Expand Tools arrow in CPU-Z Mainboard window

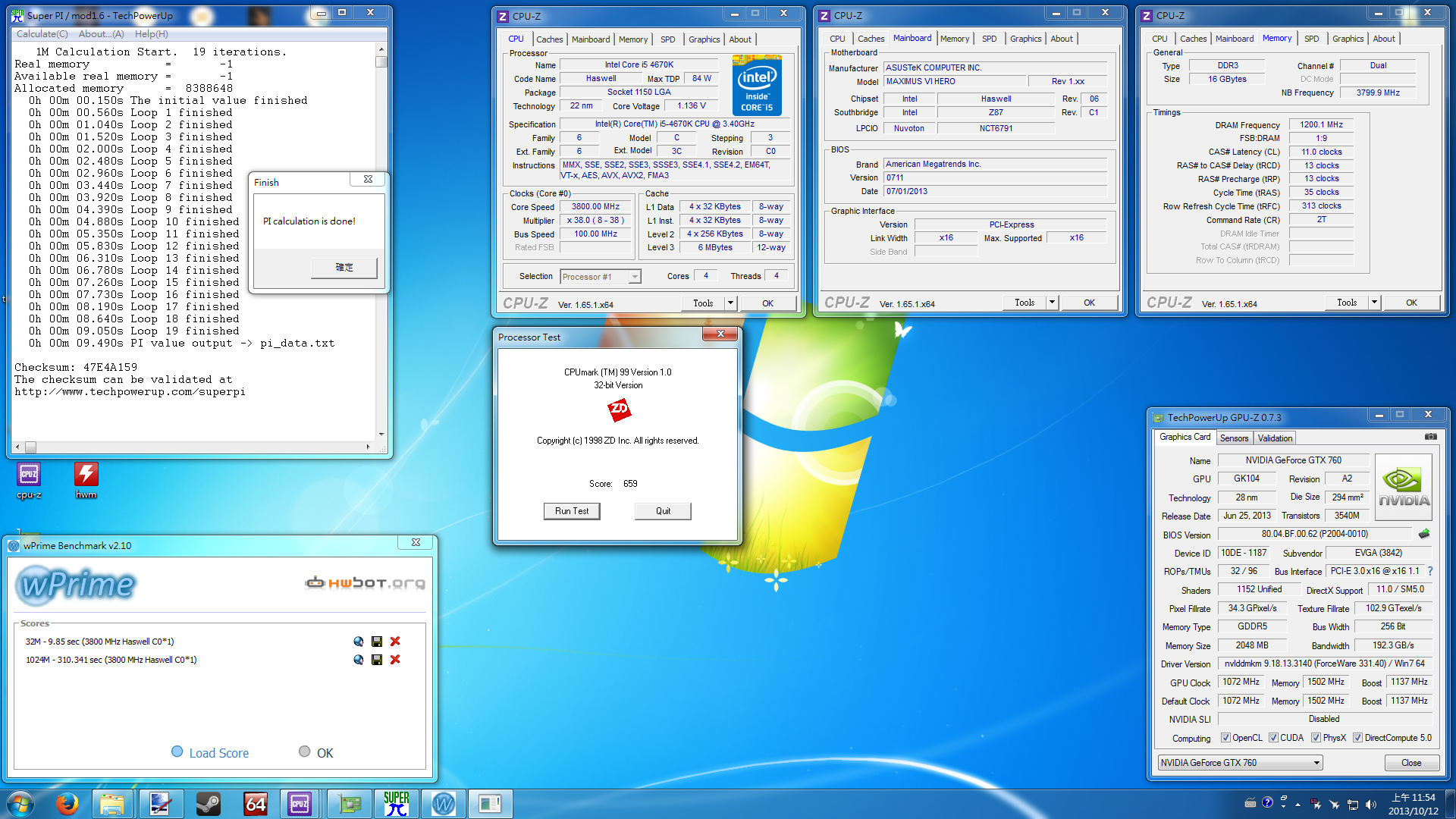pos(1052,303)
